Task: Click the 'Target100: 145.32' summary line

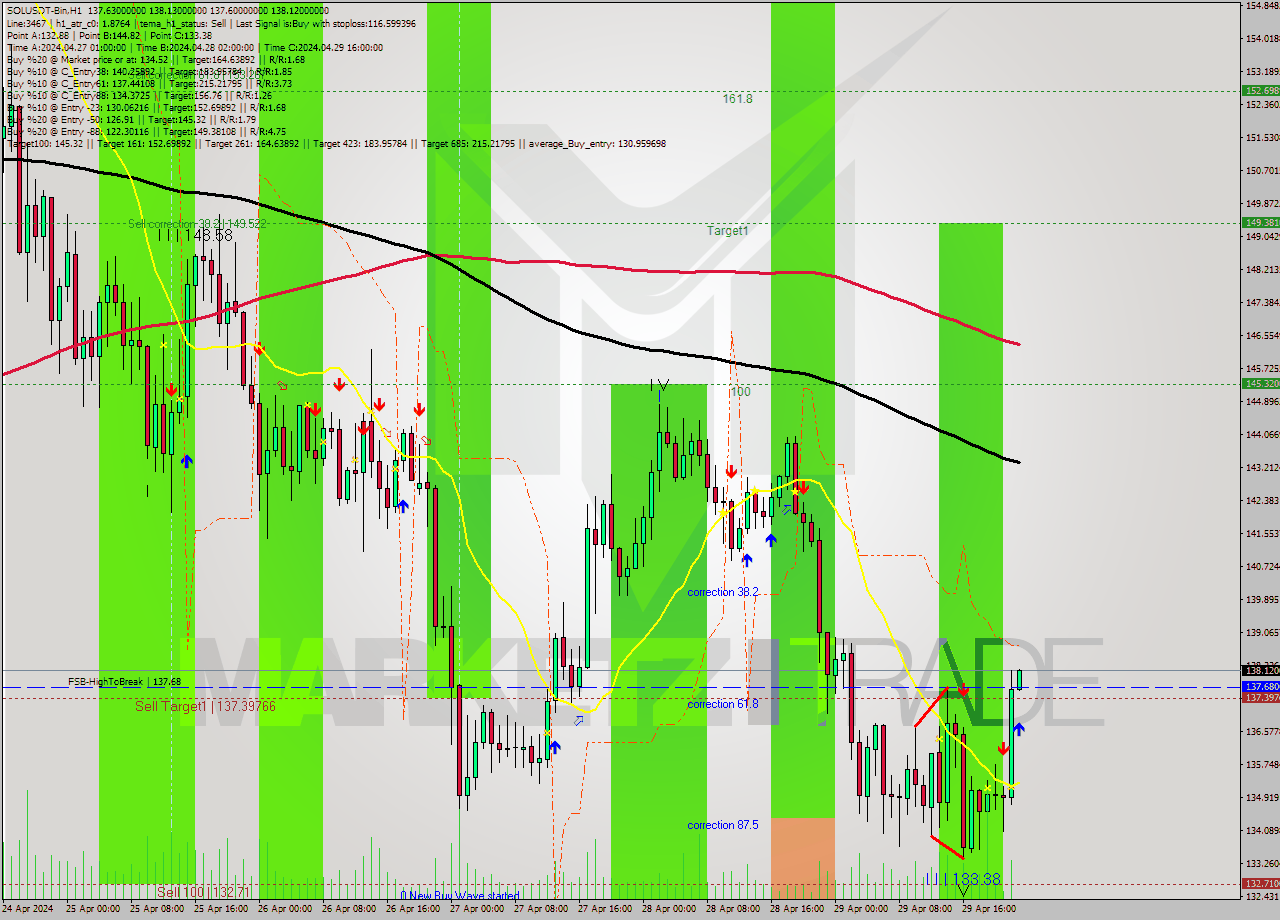Action: pos(336,143)
